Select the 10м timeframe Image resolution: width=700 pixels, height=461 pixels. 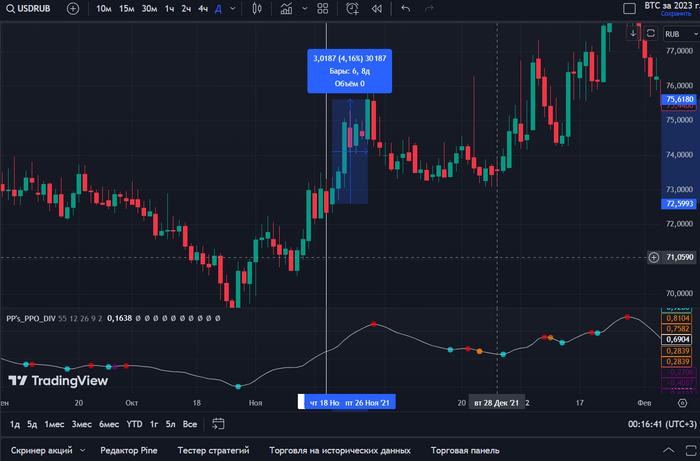104,8
